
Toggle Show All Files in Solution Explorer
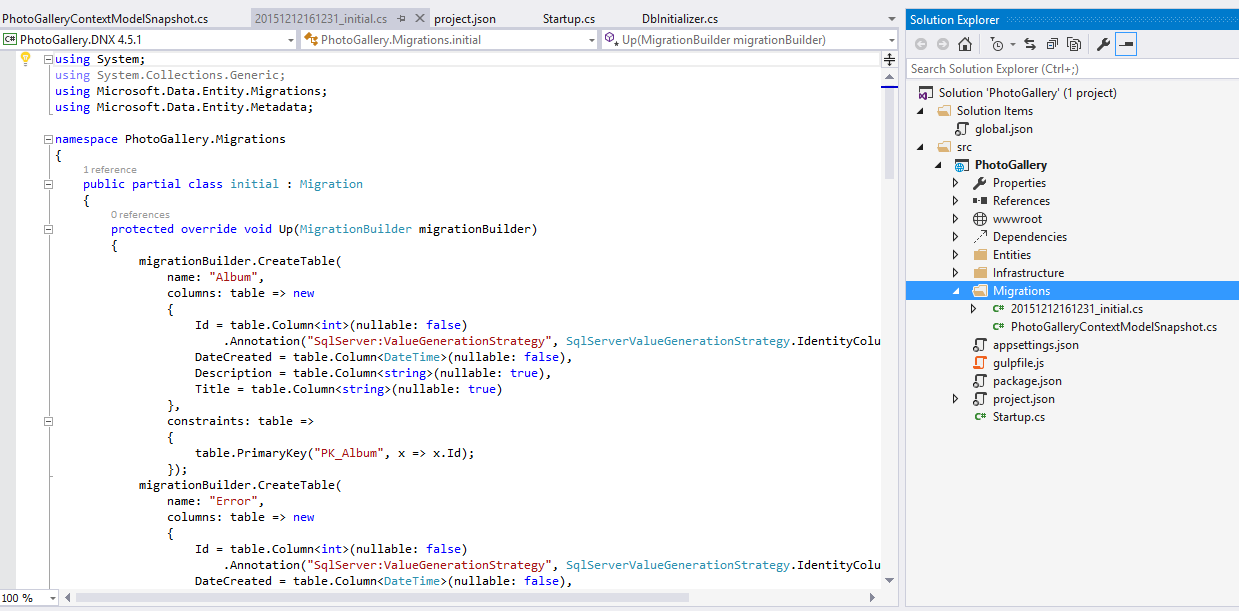(x=1074, y=44)
